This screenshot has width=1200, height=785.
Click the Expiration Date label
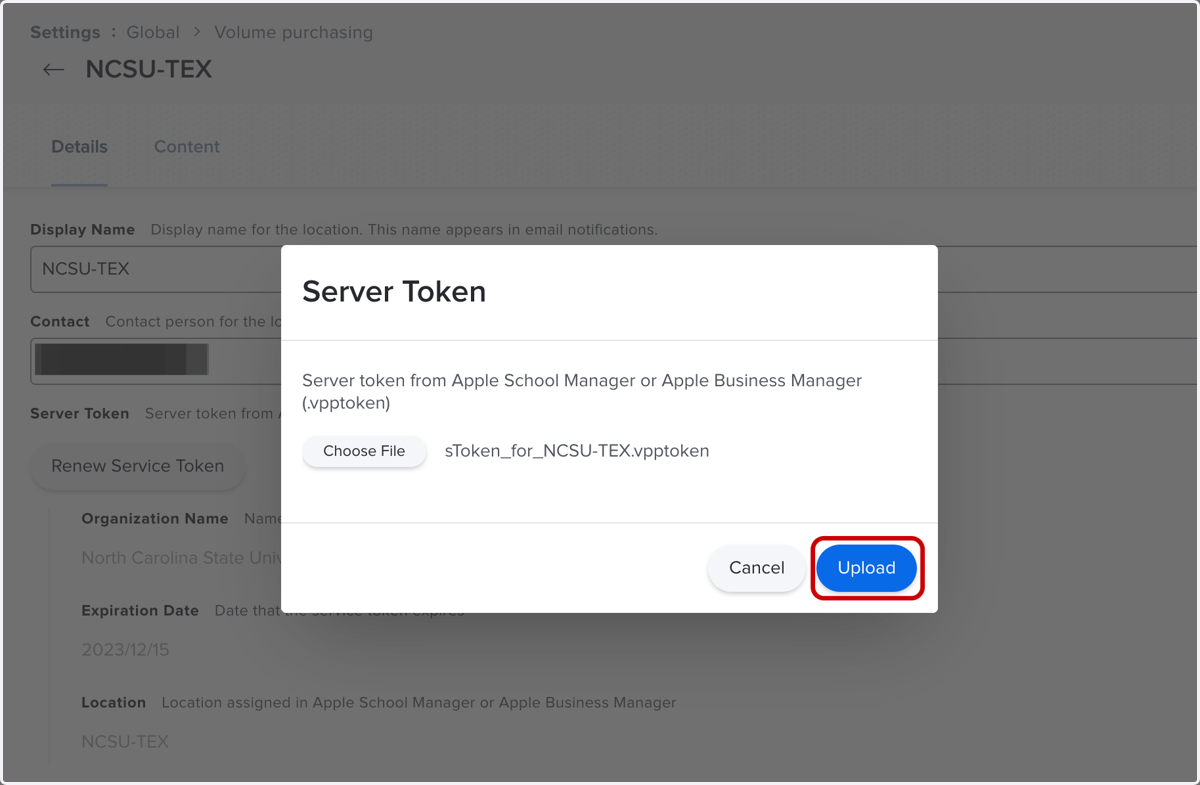click(x=140, y=610)
